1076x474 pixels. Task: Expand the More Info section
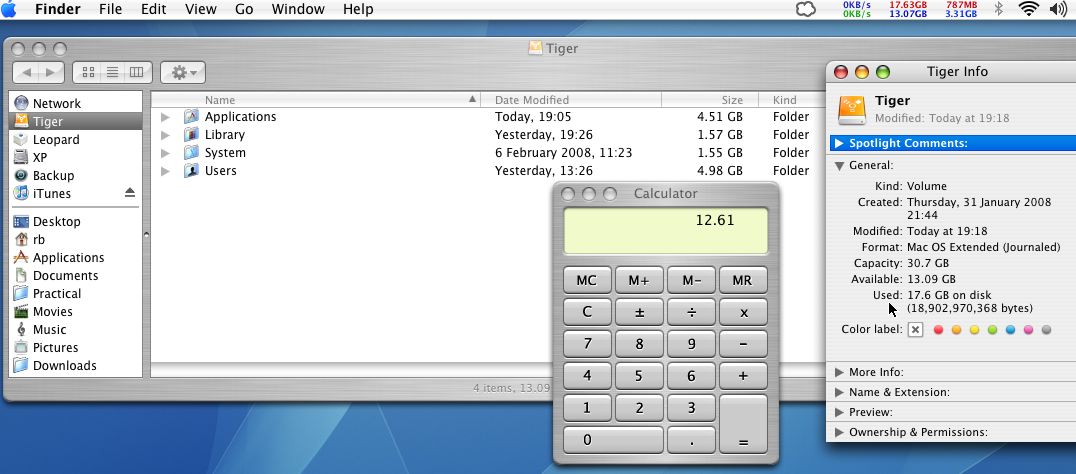point(839,372)
